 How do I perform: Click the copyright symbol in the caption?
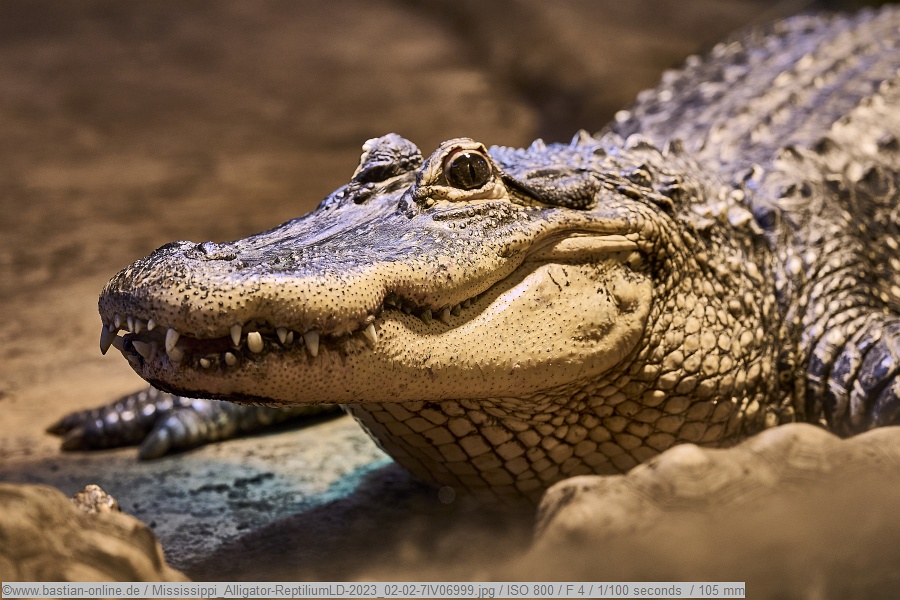point(7,590)
